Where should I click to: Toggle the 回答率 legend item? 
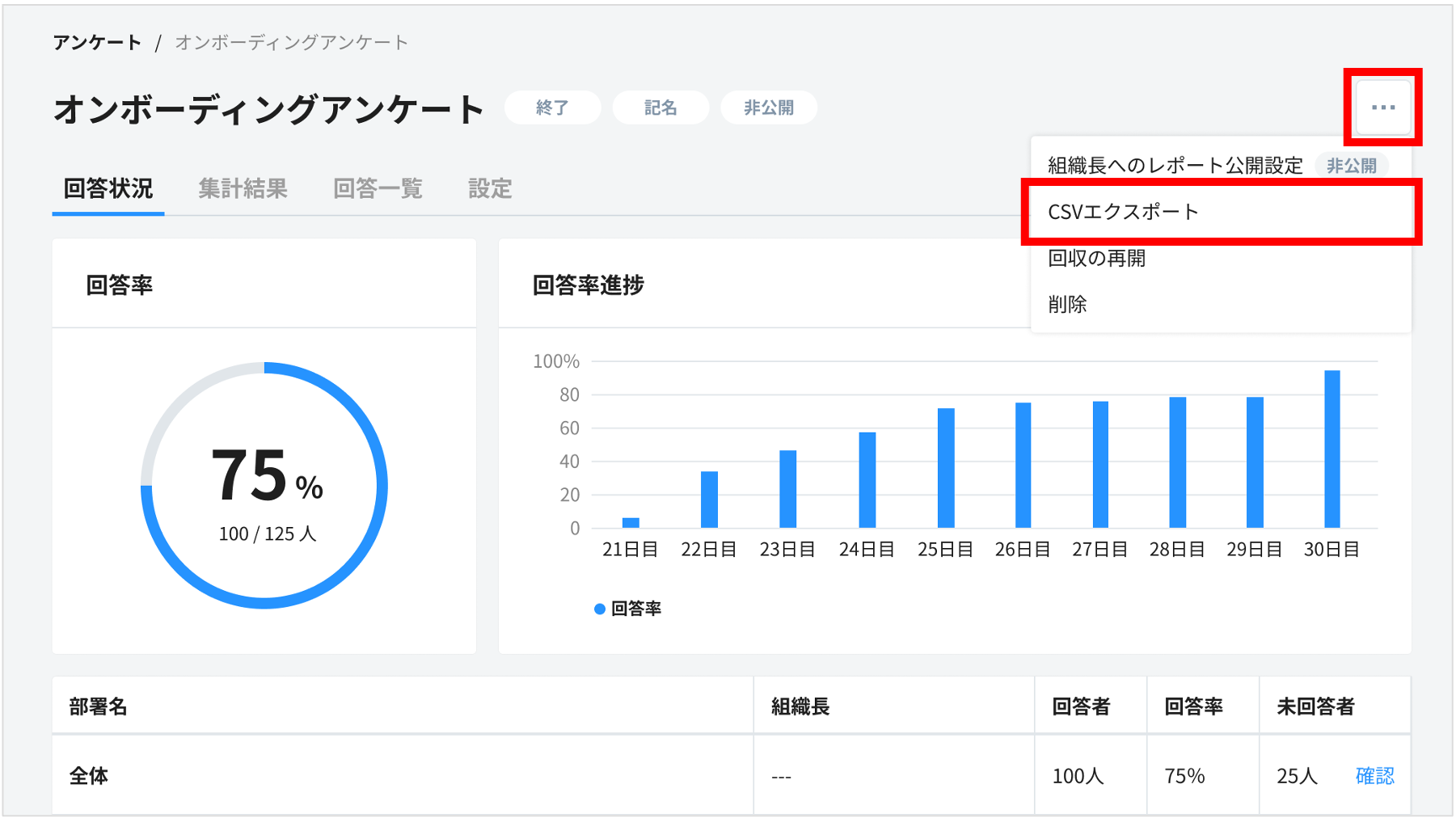click(634, 608)
